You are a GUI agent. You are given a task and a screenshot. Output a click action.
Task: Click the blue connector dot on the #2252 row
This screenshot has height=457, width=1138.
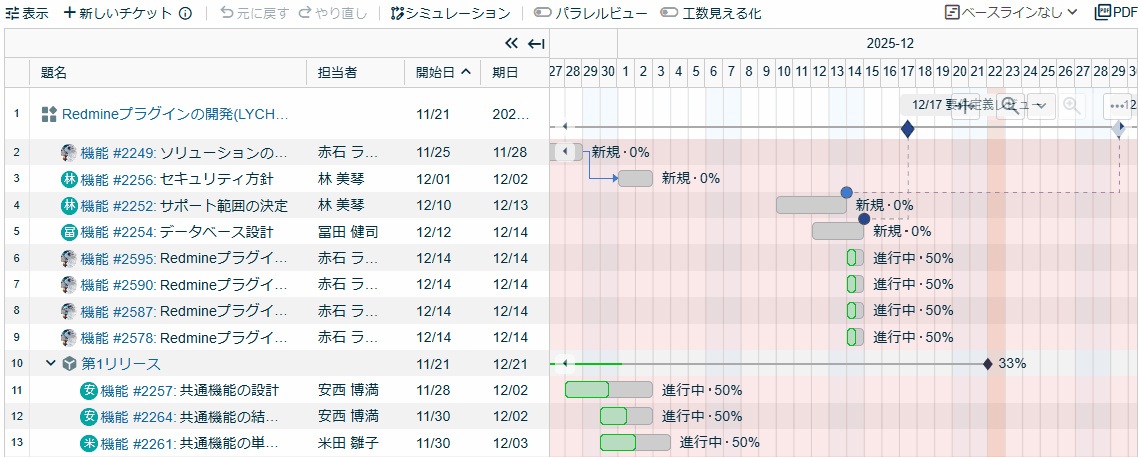[846, 192]
